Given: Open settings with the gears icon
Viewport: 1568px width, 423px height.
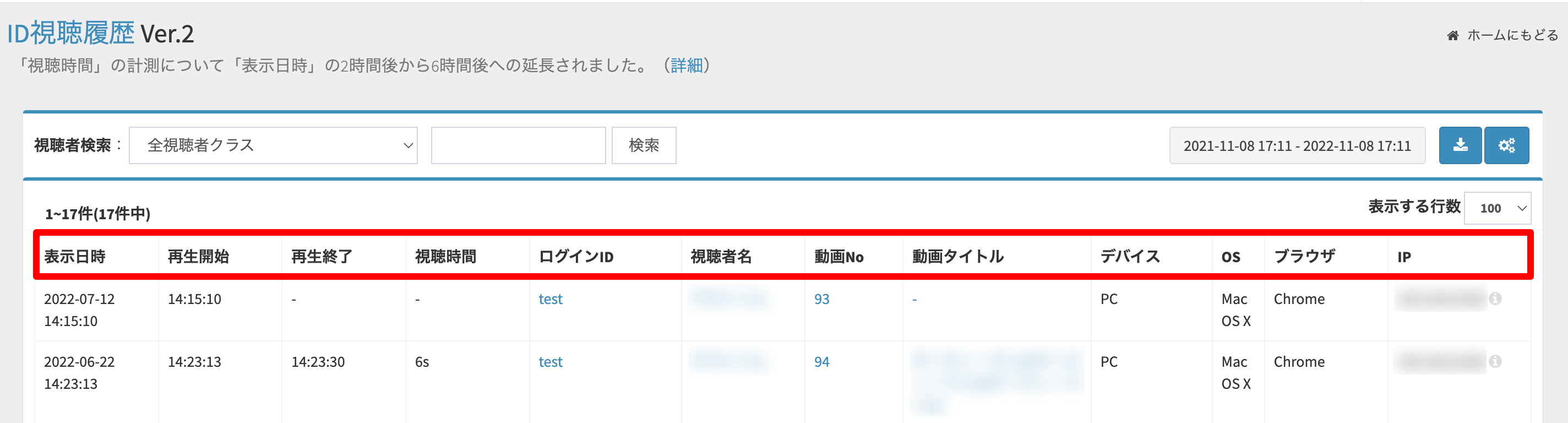Looking at the screenshot, I should 1506,145.
